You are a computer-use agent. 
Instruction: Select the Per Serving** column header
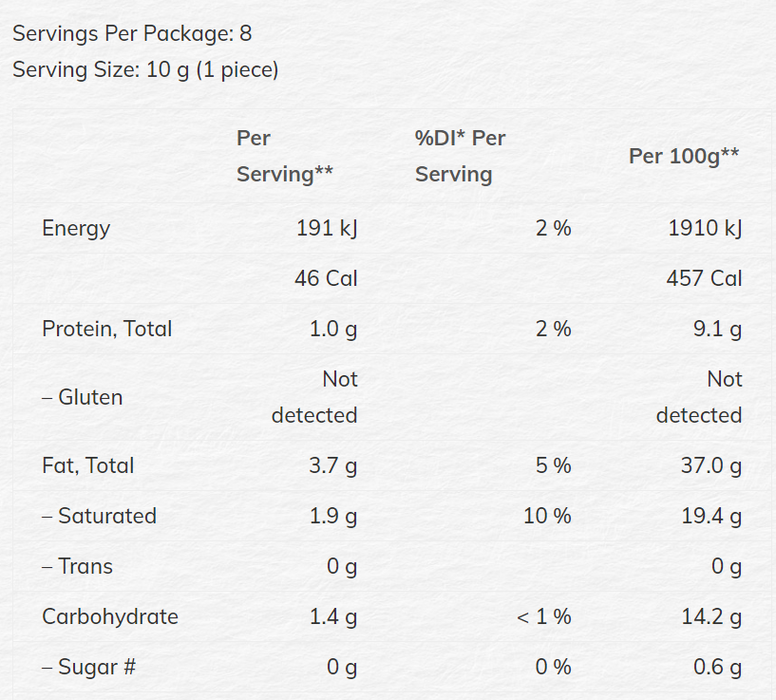pyautogui.click(x=284, y=156)
